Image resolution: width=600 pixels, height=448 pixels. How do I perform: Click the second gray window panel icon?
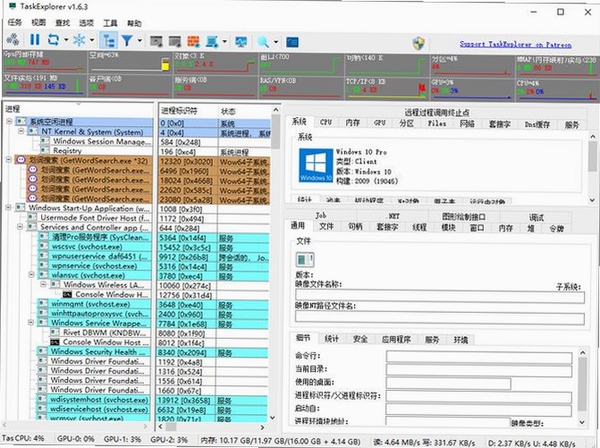(x=174, y=41)
